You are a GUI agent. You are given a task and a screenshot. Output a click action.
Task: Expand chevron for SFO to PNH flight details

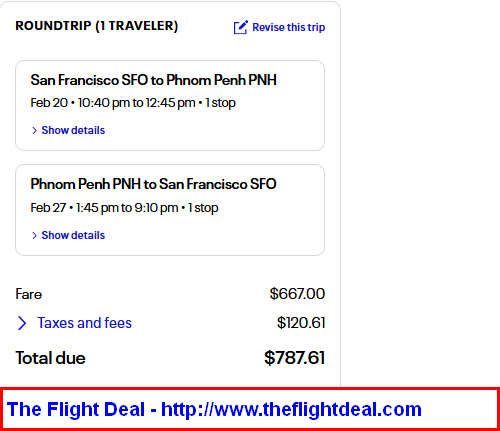(34, 130)
